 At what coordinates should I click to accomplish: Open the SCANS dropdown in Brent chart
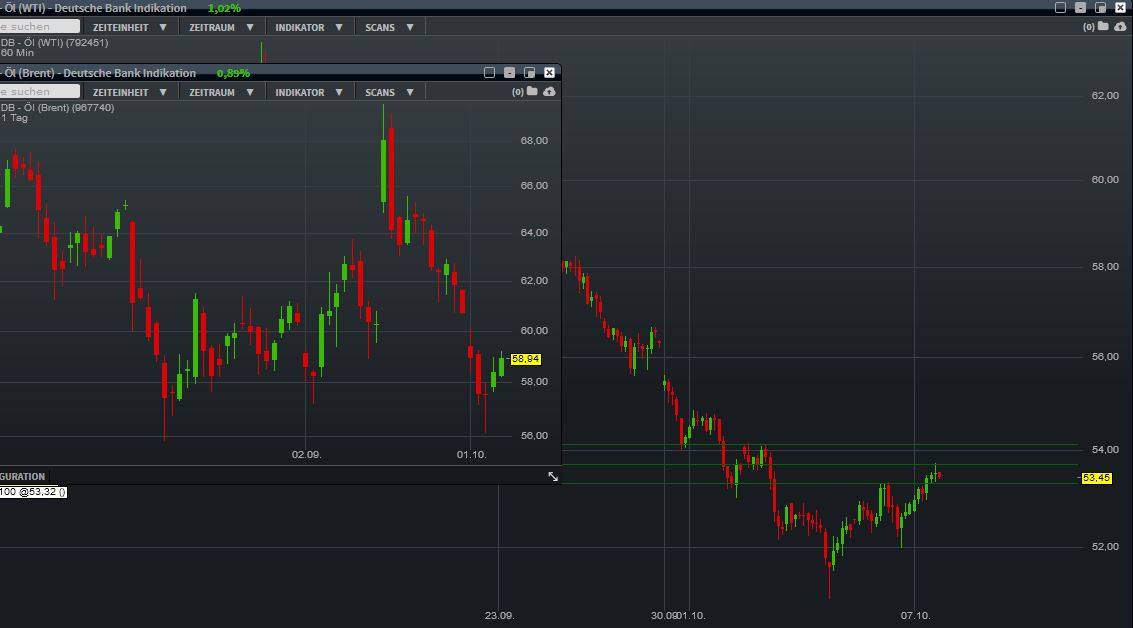tap(383, 91)
